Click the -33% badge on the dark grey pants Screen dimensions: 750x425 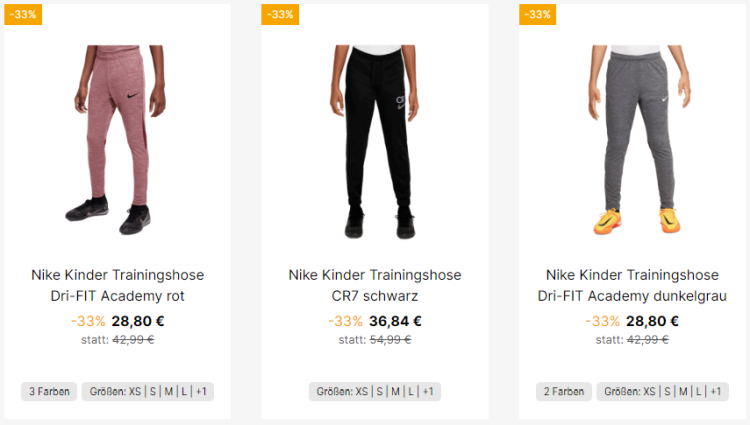point(538,14)
